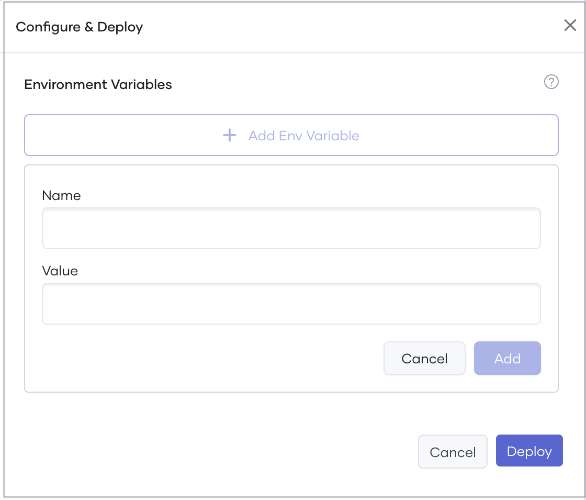Click the Value field label
586x500 pixels.
[x=60, y=271]
